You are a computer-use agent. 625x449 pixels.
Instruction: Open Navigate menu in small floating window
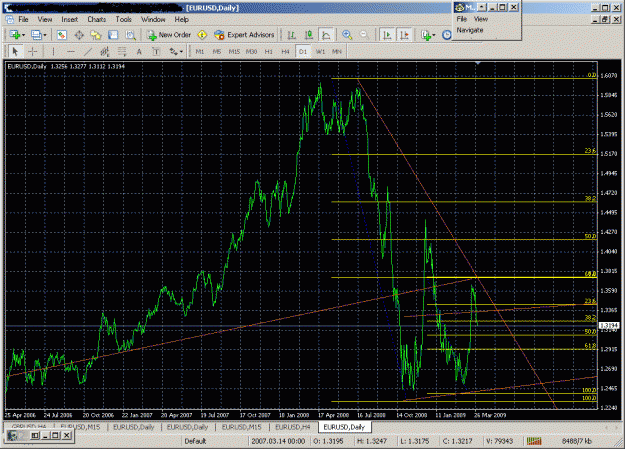pos(470,30)
